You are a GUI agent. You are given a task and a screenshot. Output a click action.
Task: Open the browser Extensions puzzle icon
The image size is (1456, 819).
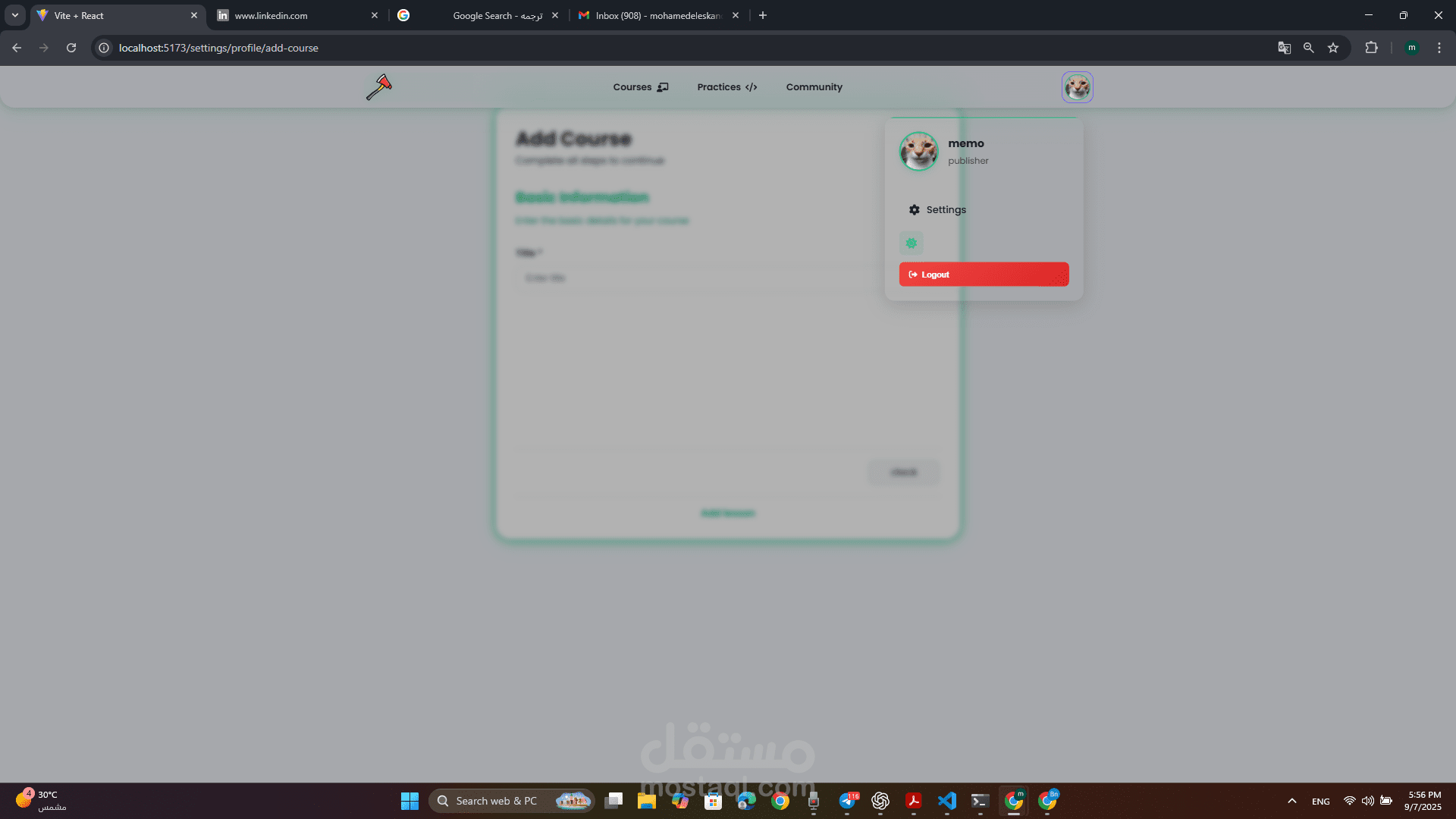(1371, 48)
